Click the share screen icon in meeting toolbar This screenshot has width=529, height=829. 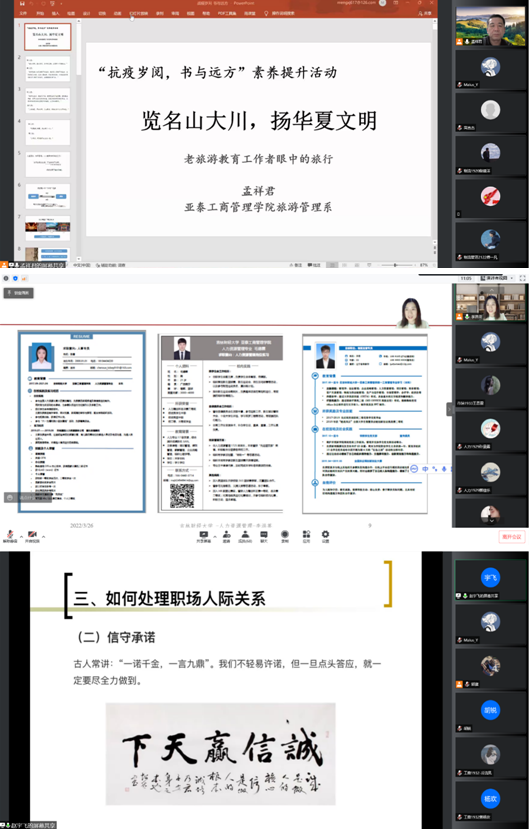(x=203, y=535)
